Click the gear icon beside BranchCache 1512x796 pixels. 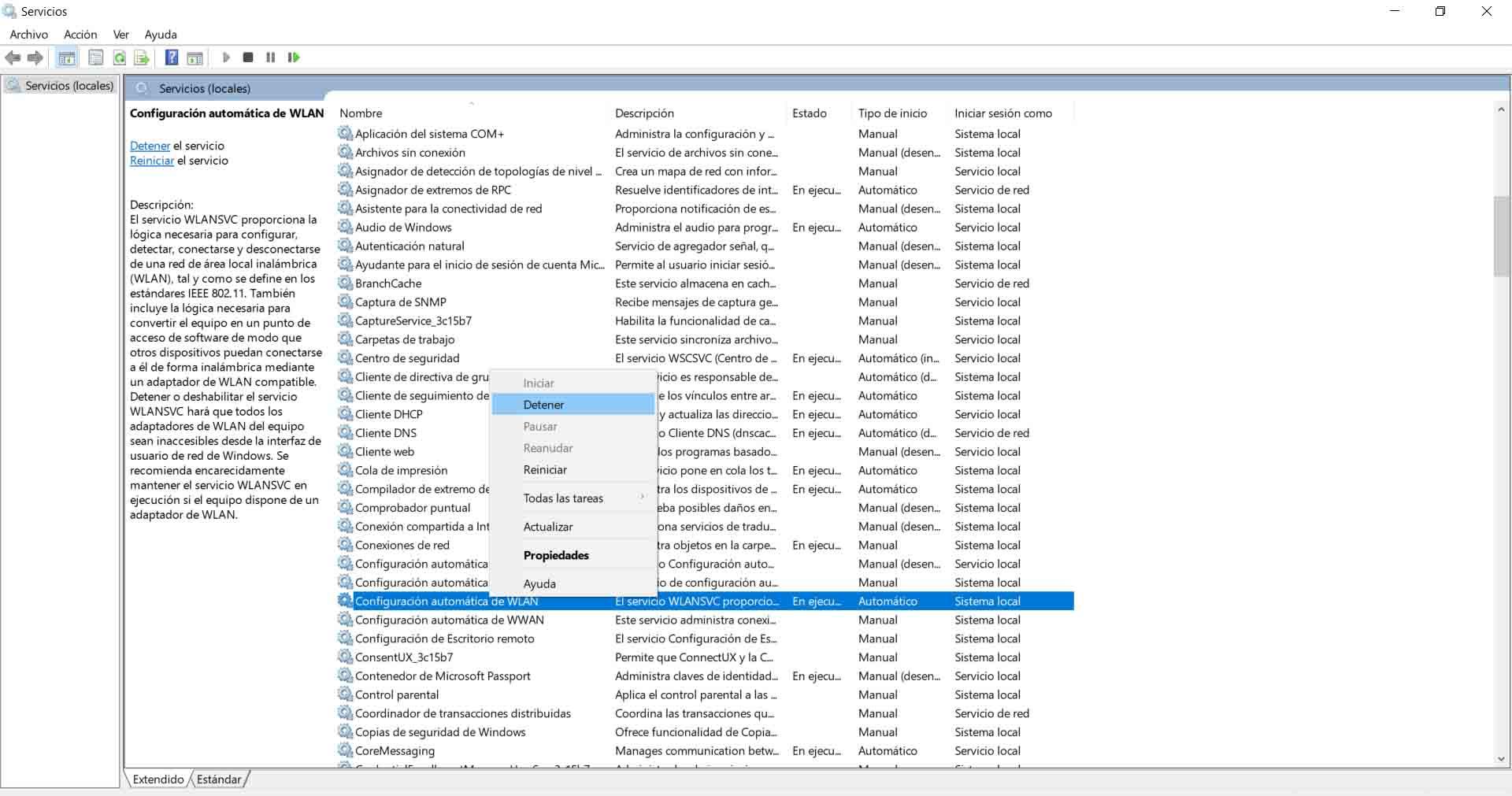(345, 283)
